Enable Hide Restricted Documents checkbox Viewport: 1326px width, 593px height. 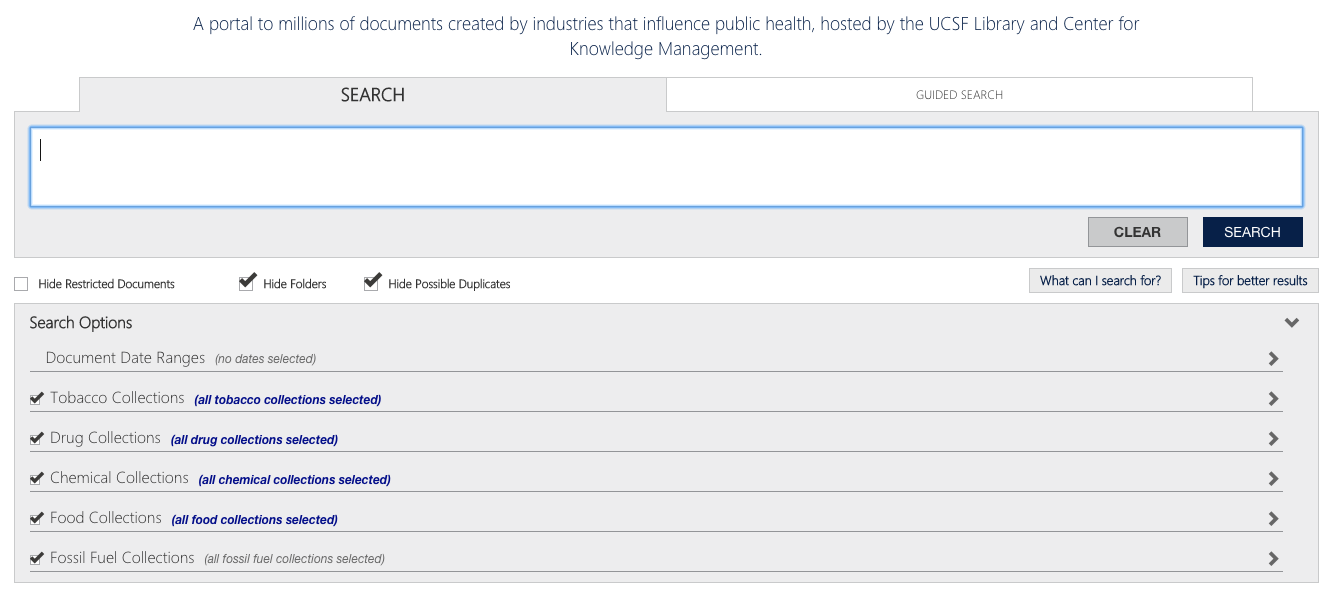[x=21, y=284]
